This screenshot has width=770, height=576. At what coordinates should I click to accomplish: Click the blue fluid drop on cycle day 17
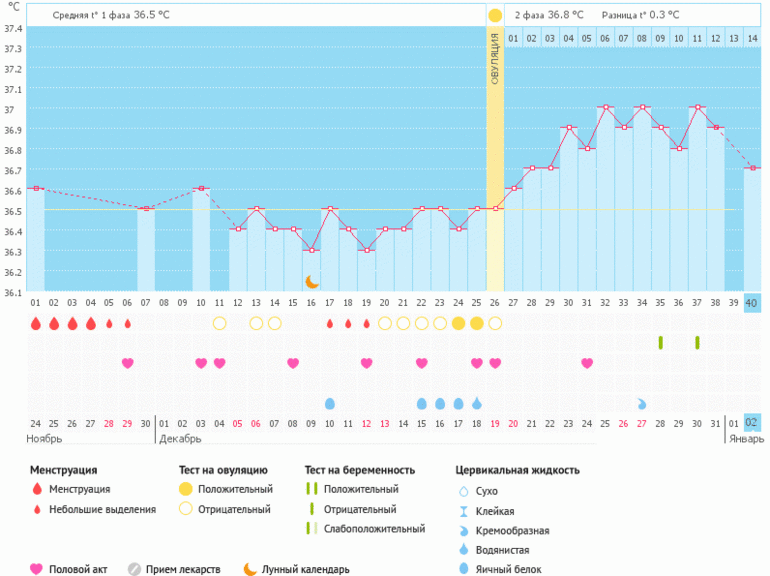(x=330, y=403)
